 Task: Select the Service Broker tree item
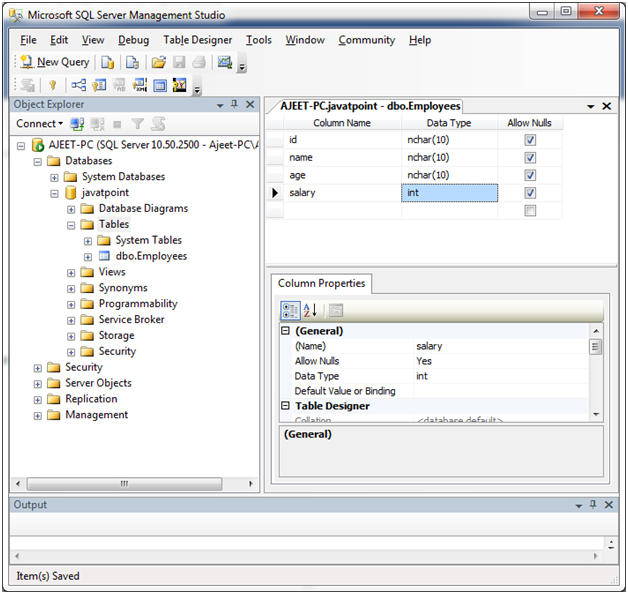coord(131,320)
